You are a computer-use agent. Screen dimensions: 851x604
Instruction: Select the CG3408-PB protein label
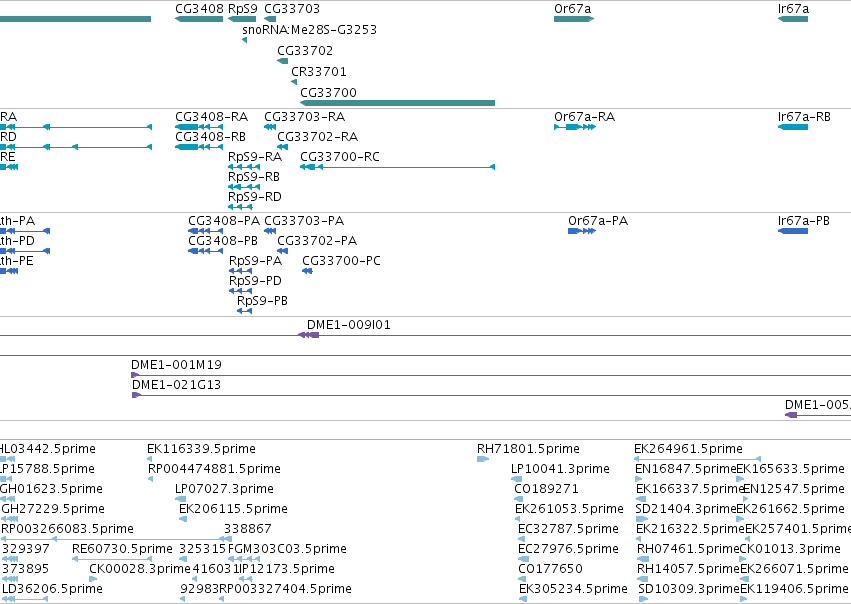(223, 240)
